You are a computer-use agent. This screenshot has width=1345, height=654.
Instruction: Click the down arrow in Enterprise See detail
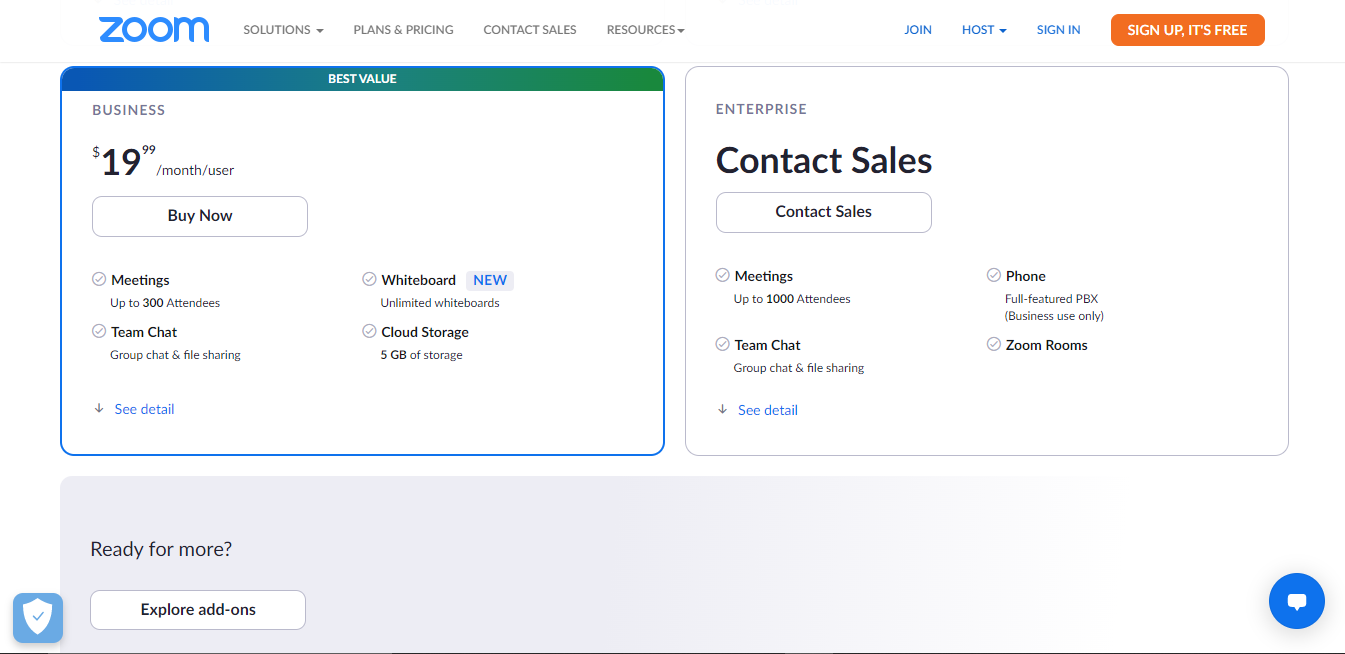click(722, 409)
